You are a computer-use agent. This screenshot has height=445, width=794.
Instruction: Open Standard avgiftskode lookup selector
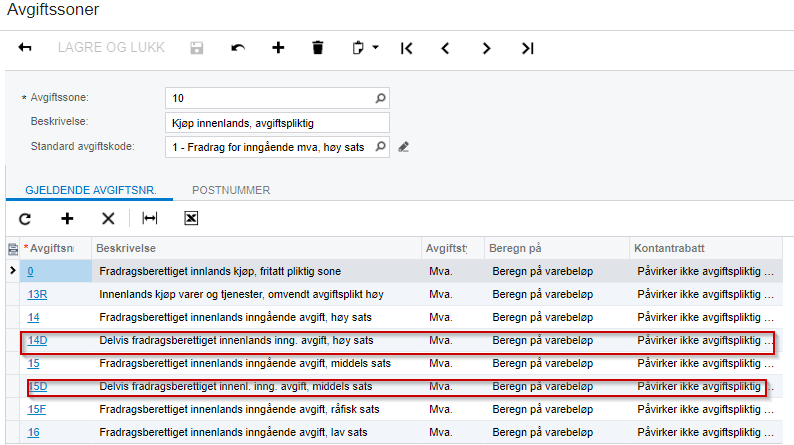(380, 146)
